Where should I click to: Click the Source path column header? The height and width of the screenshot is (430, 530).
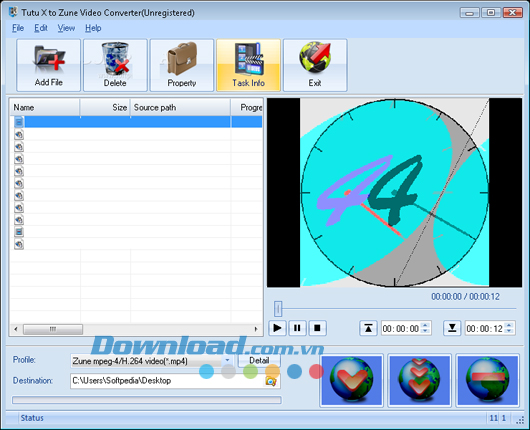click(x=180, y=108)
